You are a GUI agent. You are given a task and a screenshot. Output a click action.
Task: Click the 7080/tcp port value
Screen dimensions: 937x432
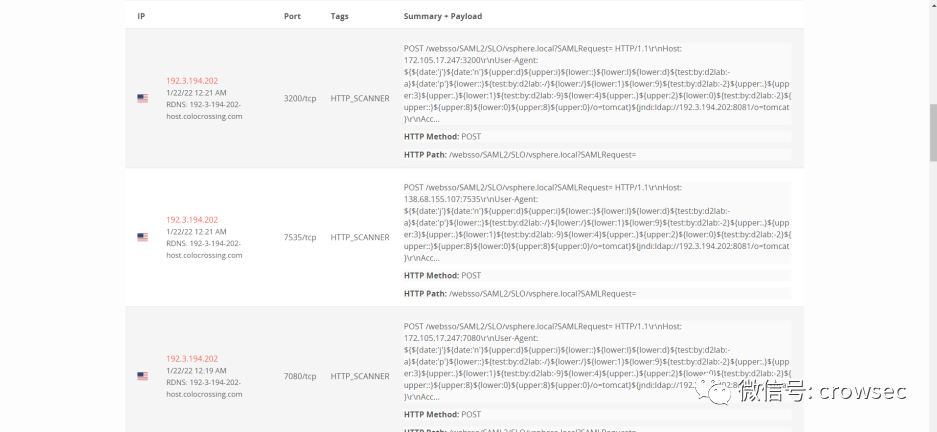tap(300, 376)
